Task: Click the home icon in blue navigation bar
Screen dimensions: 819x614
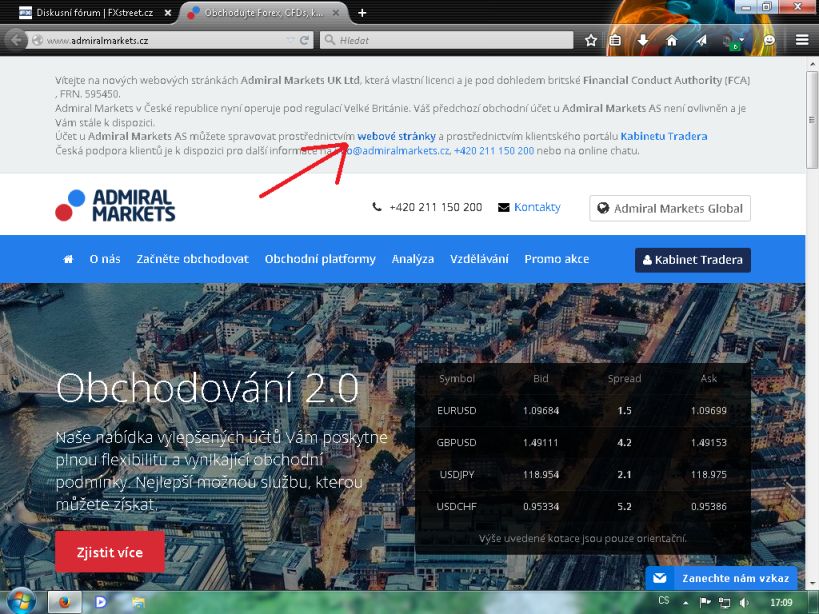Action: [x=68, y=259]
